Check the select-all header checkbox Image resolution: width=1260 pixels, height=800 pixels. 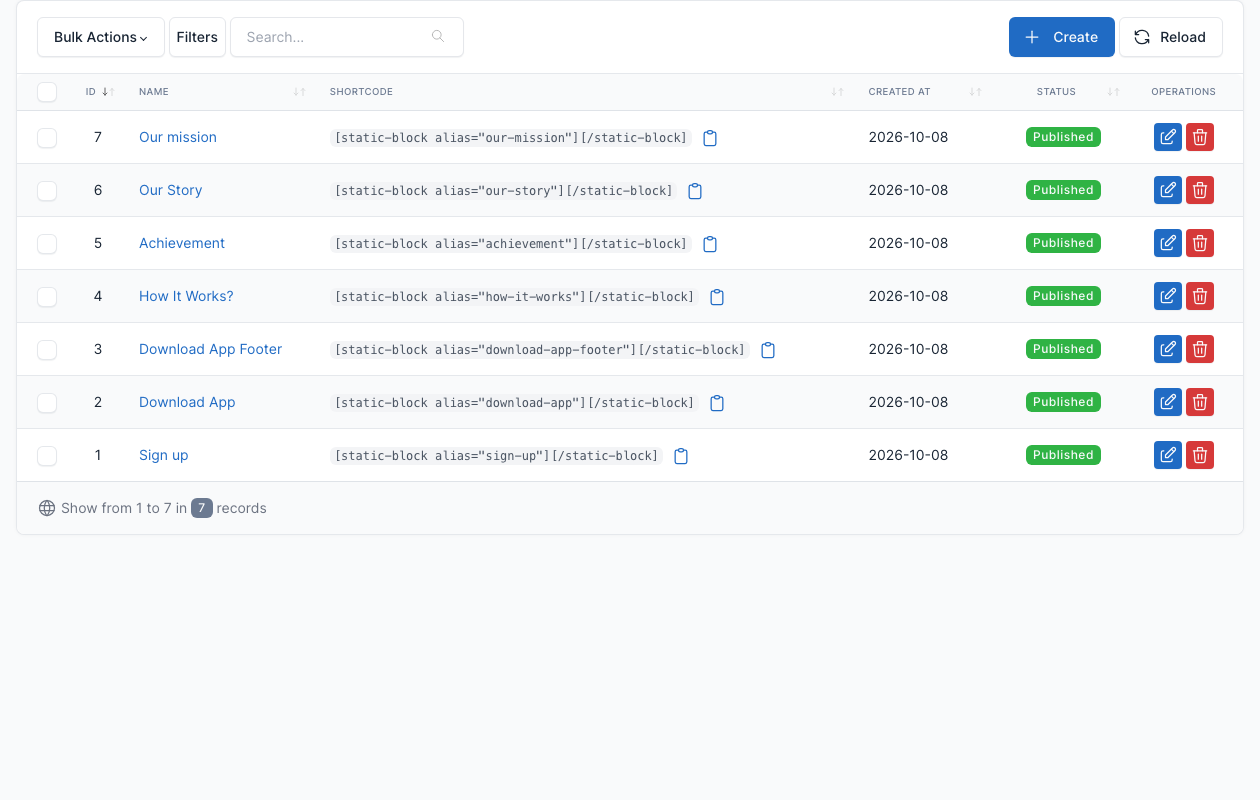pyautogui.click(x=47, y=92)
